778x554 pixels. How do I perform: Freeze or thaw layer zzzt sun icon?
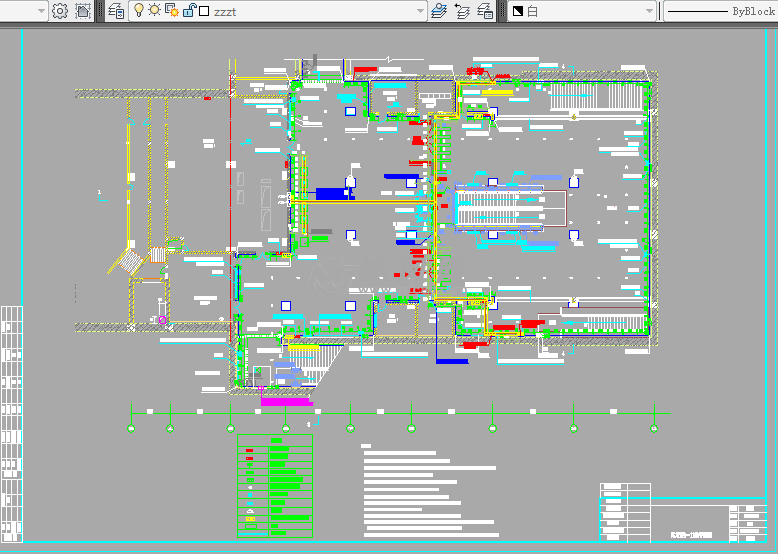click(x=154, y=10)
